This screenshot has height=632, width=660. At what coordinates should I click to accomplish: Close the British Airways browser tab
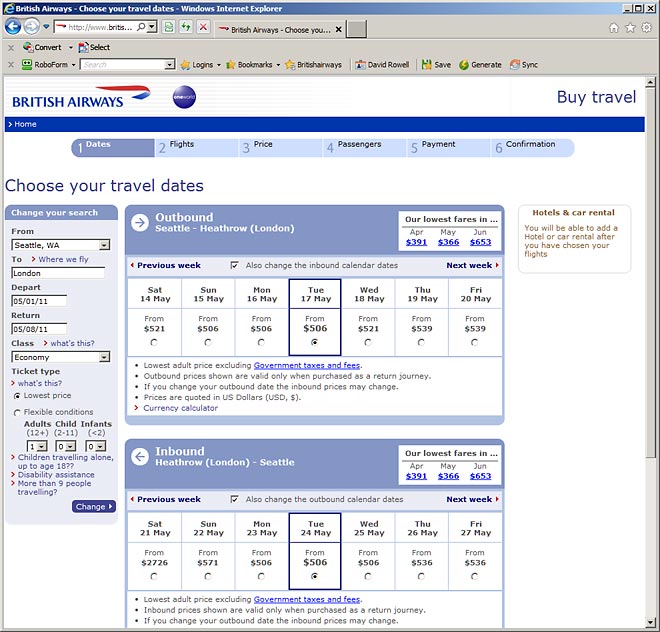pyautogui.click(x=338, y=29)
